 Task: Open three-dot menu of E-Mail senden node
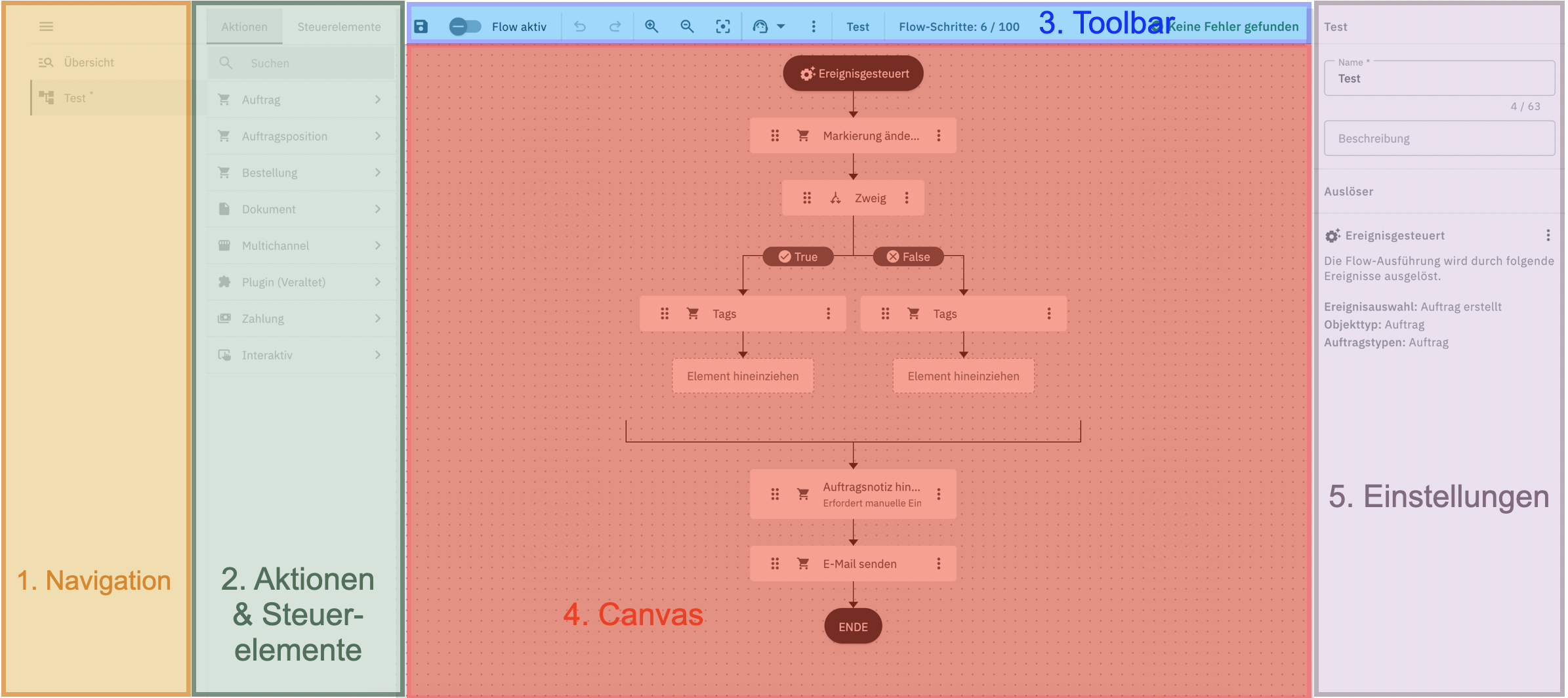(x=939, y=564)
